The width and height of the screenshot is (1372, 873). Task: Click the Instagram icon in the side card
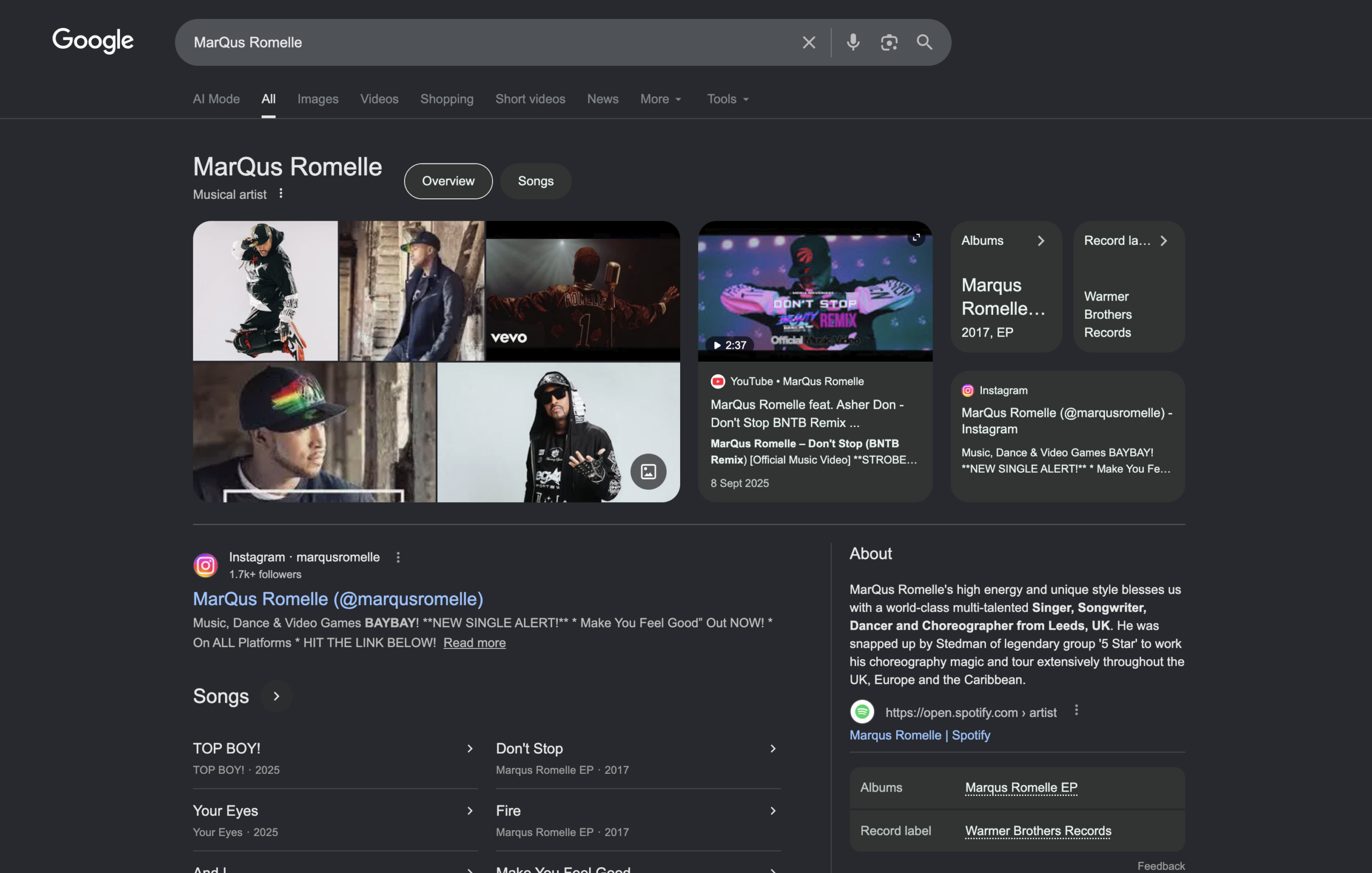968,391
